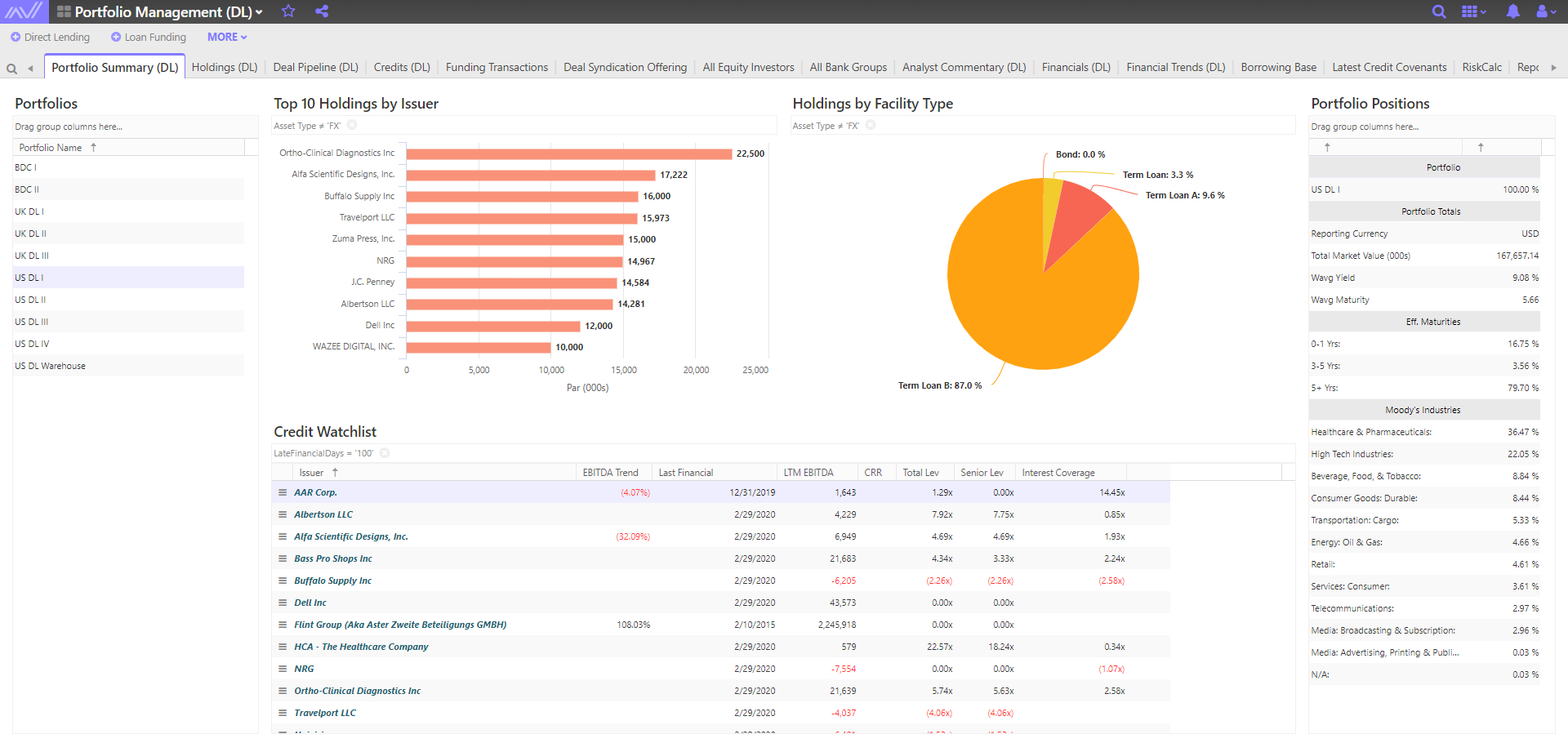This screenshot has height=743, width=1568.
Task: Mark dashboard as favorite with star
Action: click(x=288, y=11)
